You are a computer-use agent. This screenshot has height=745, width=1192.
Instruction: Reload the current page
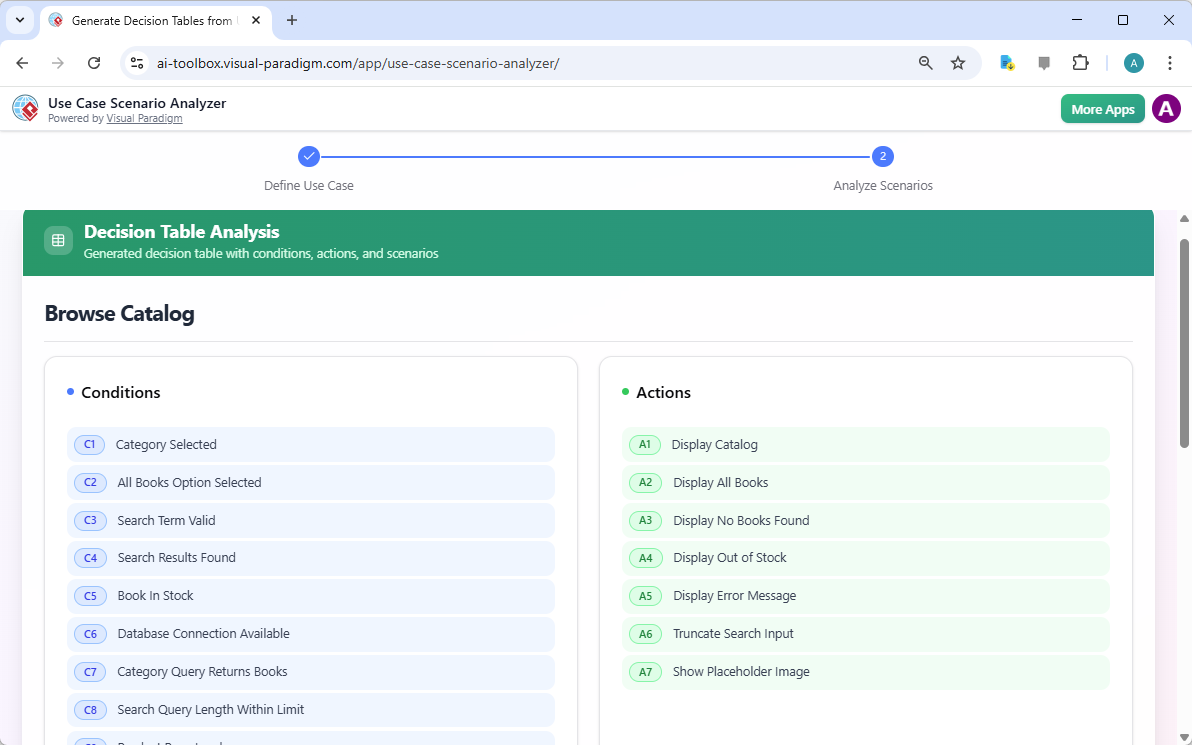tap(94, 62)
